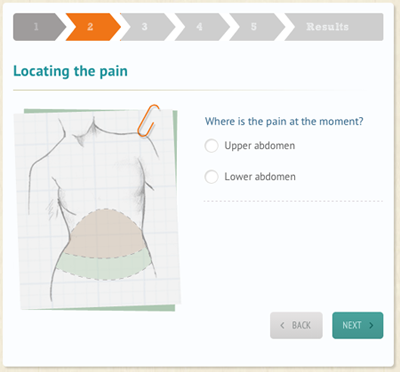Screen dimensions: 400x372
Task: Click the active step 2 arrow
Action: 93,27
